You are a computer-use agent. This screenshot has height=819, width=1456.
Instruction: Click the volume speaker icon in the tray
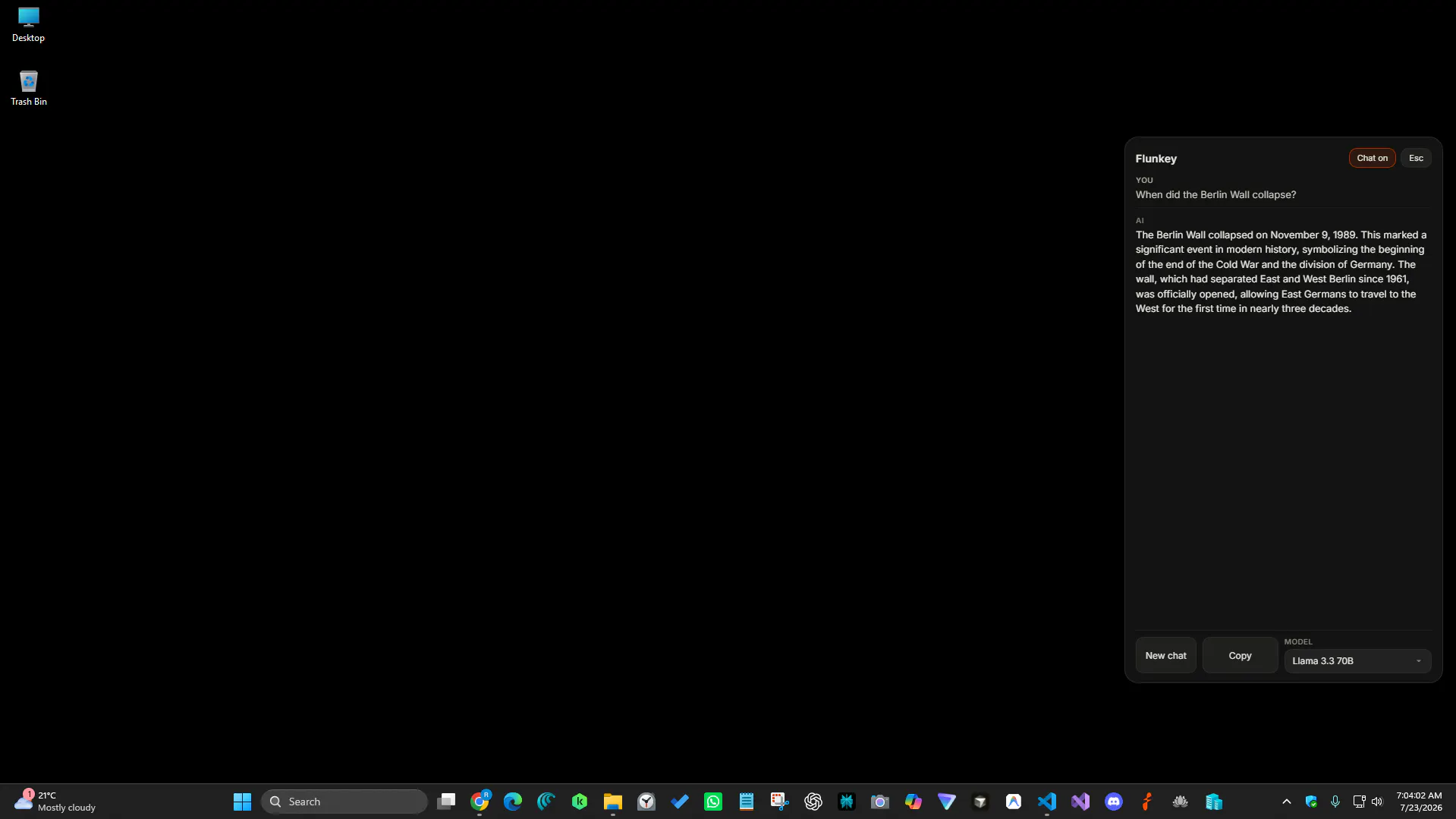point(1377,802)
